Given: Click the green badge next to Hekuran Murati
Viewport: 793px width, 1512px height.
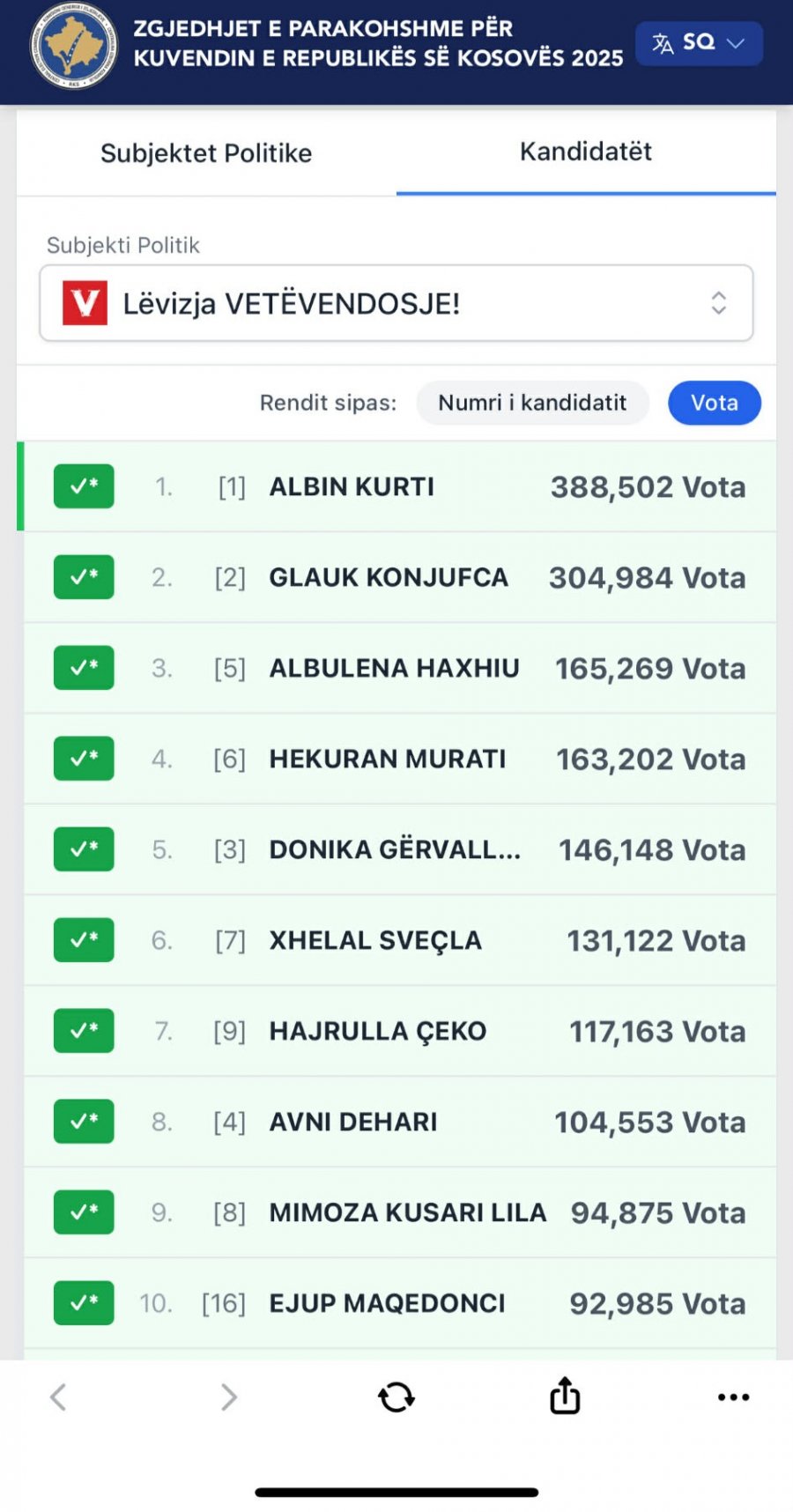Looking at the screenshot, I should tap(84, 759).
